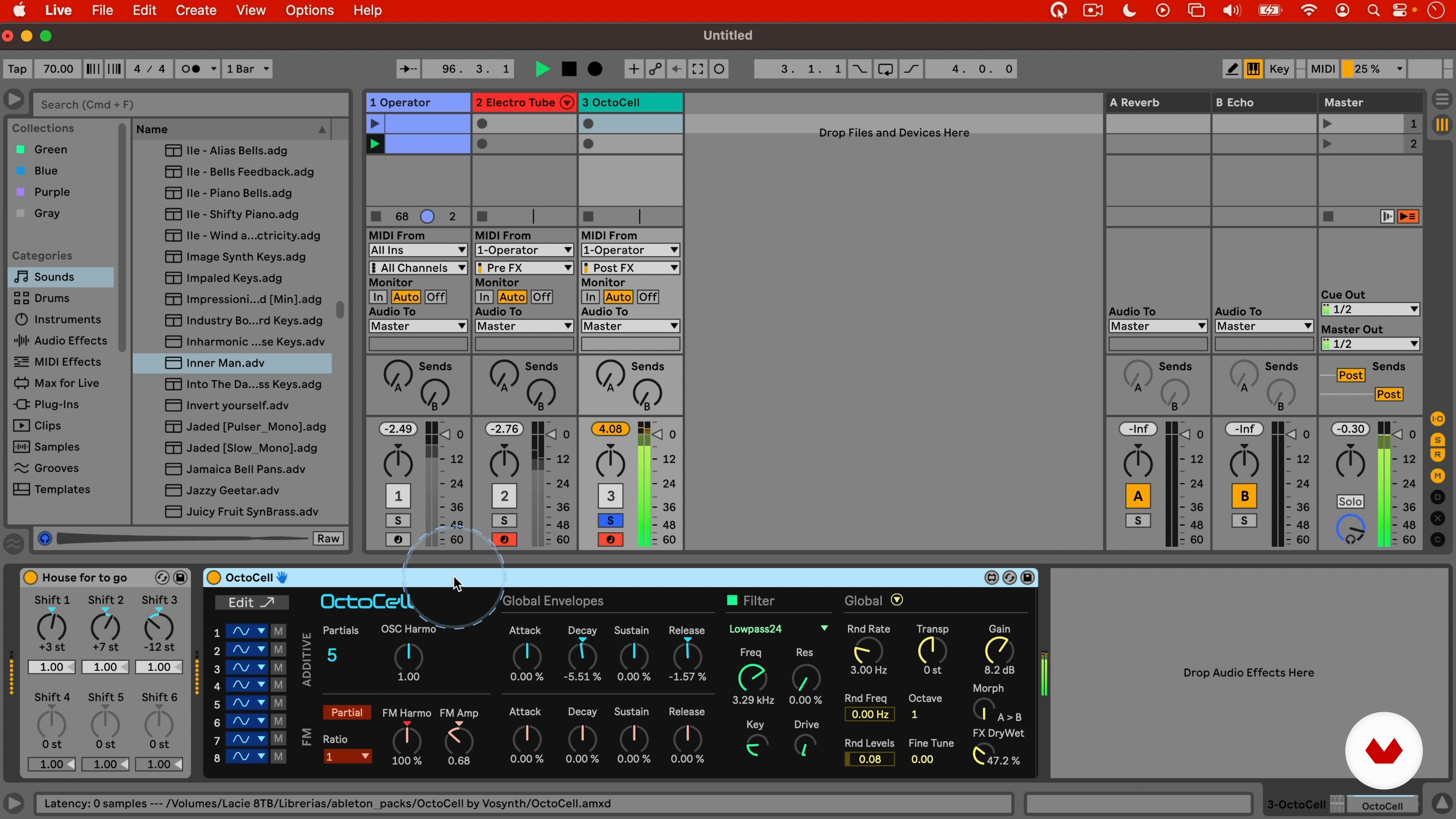Unsolo the OctoCell track S button
Screen dimensions: 1456x819
pyautogui.click(x=610, y=521)
